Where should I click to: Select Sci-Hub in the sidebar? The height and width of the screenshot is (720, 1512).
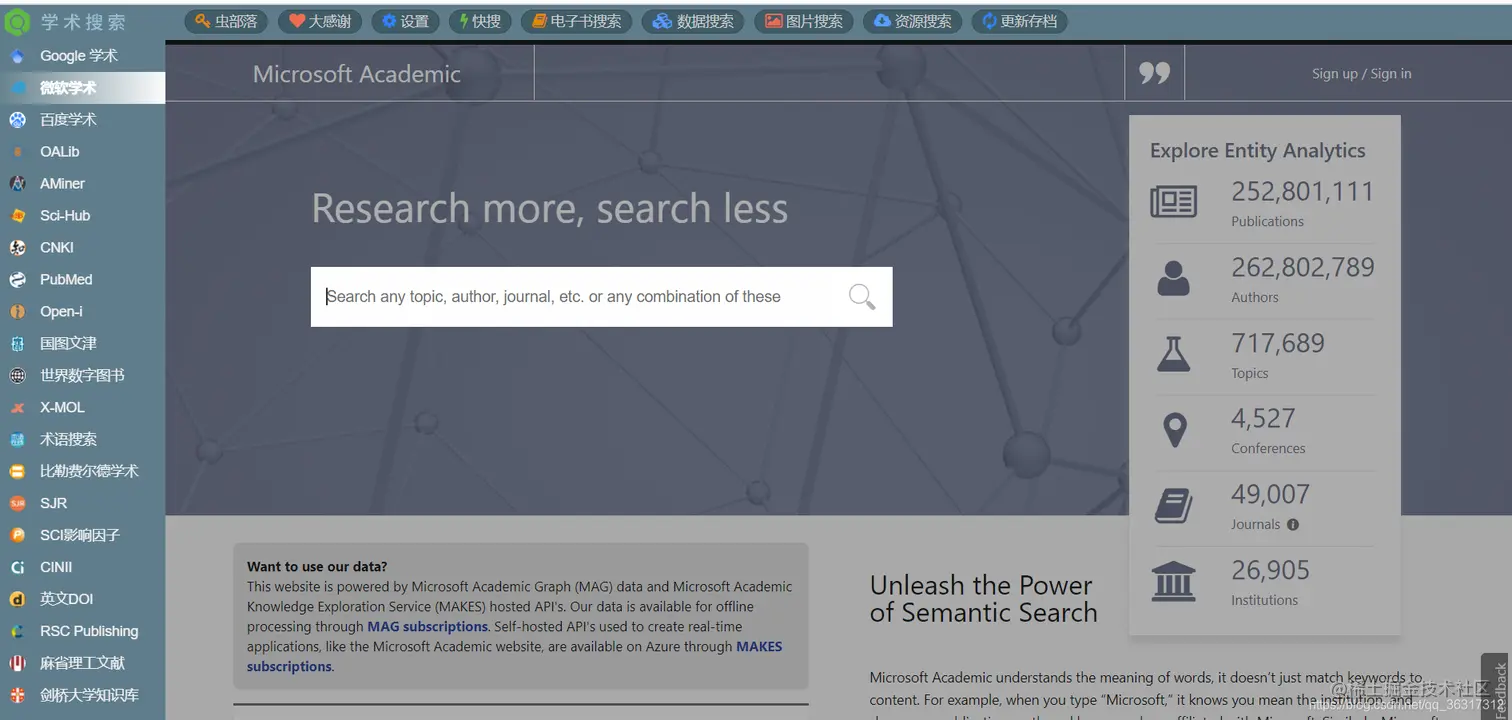[82, 216]
